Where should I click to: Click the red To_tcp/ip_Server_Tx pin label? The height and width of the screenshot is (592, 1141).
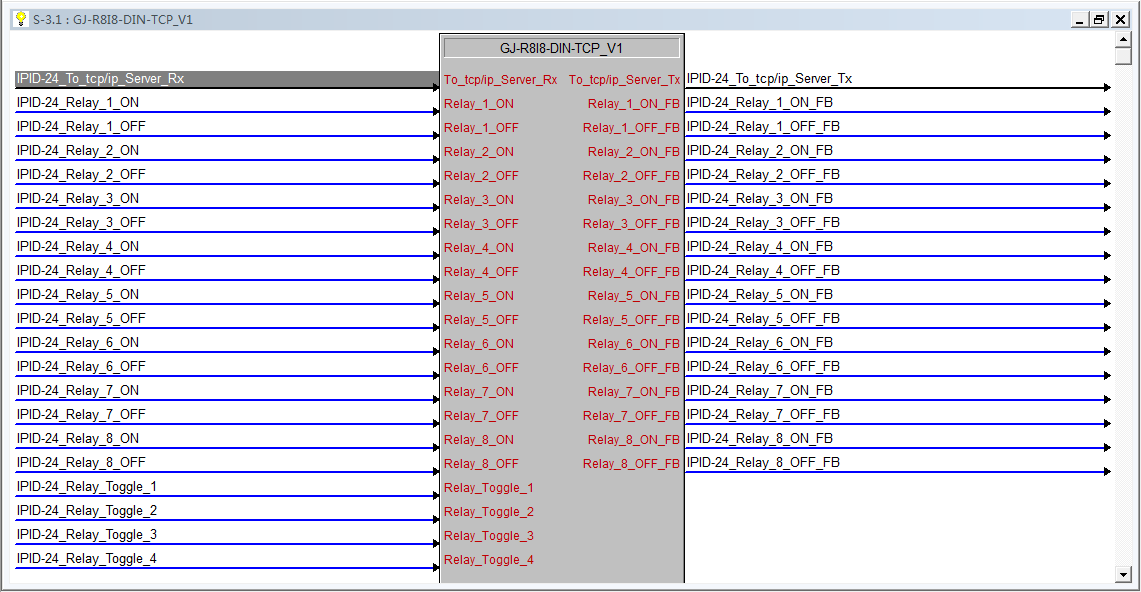coord(624,80)
